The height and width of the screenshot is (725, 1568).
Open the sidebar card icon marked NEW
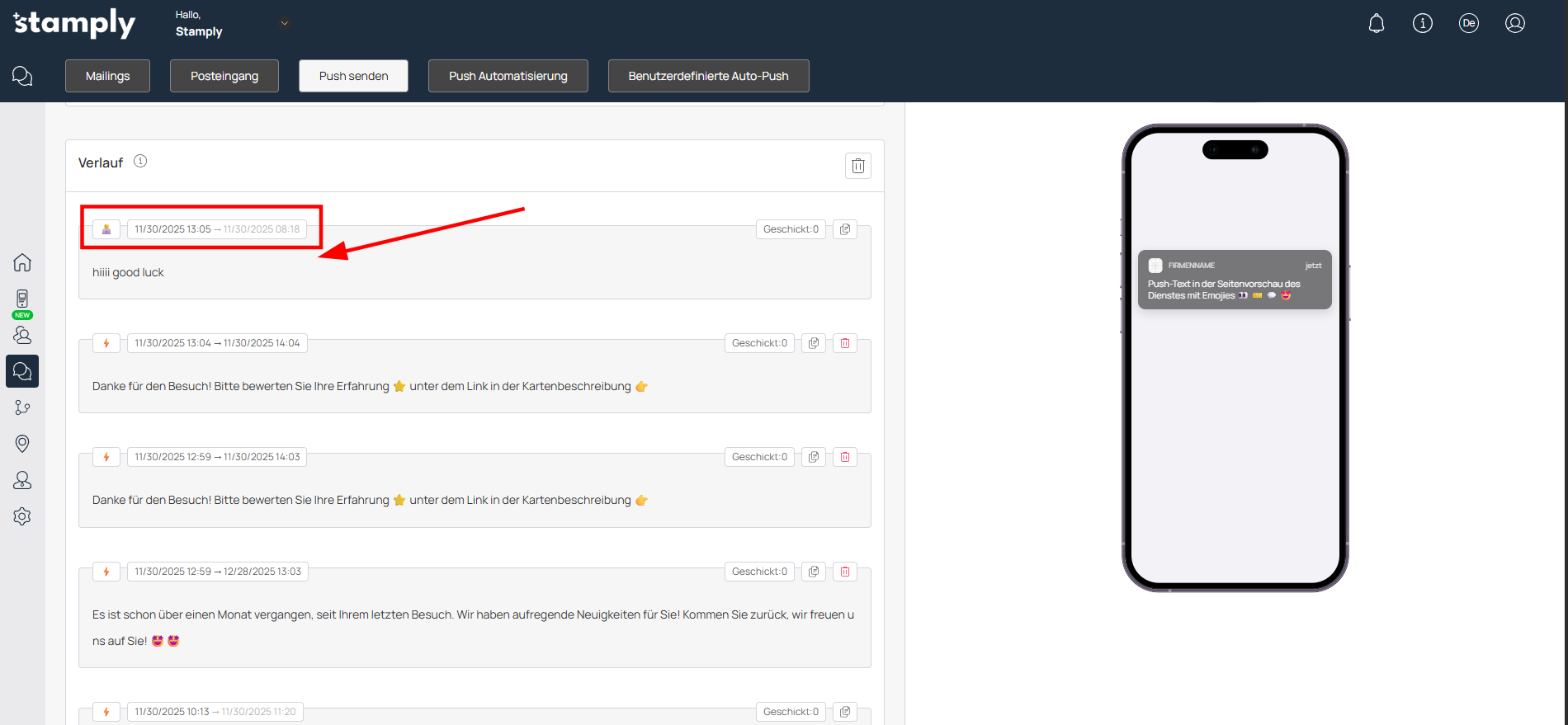(22, 299)
